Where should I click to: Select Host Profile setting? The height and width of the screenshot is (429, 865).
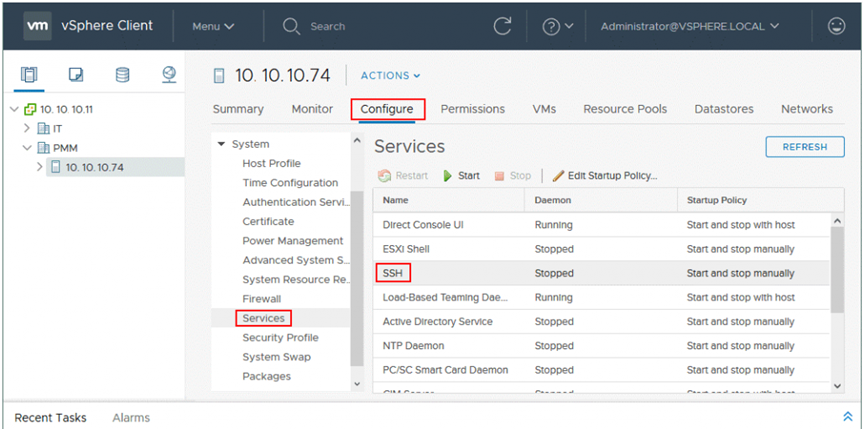[271, 164]
